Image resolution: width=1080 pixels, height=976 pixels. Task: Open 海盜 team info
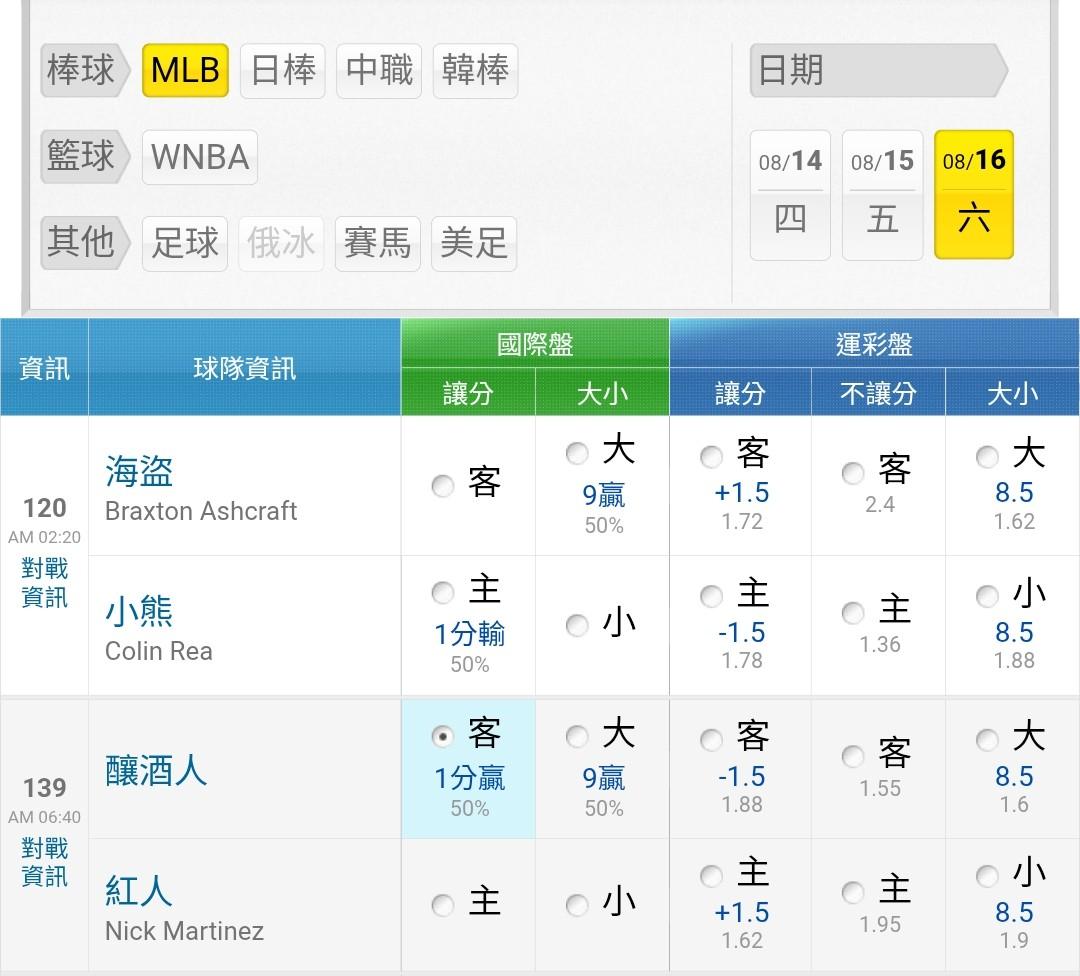click(x=139, y=472)
